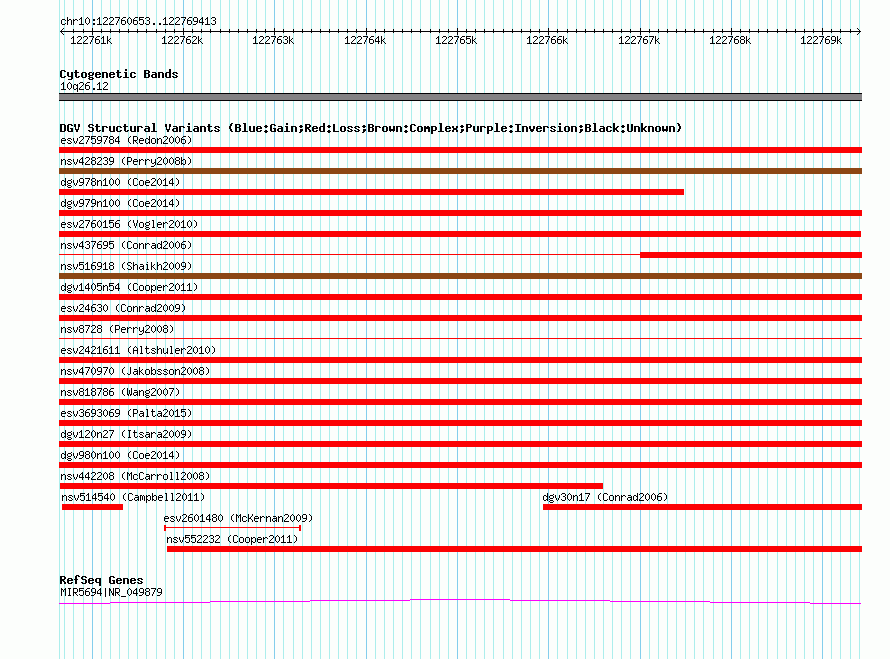
Task: Click the DGV Structural Variants track title
Action: (x=370, y=128)
